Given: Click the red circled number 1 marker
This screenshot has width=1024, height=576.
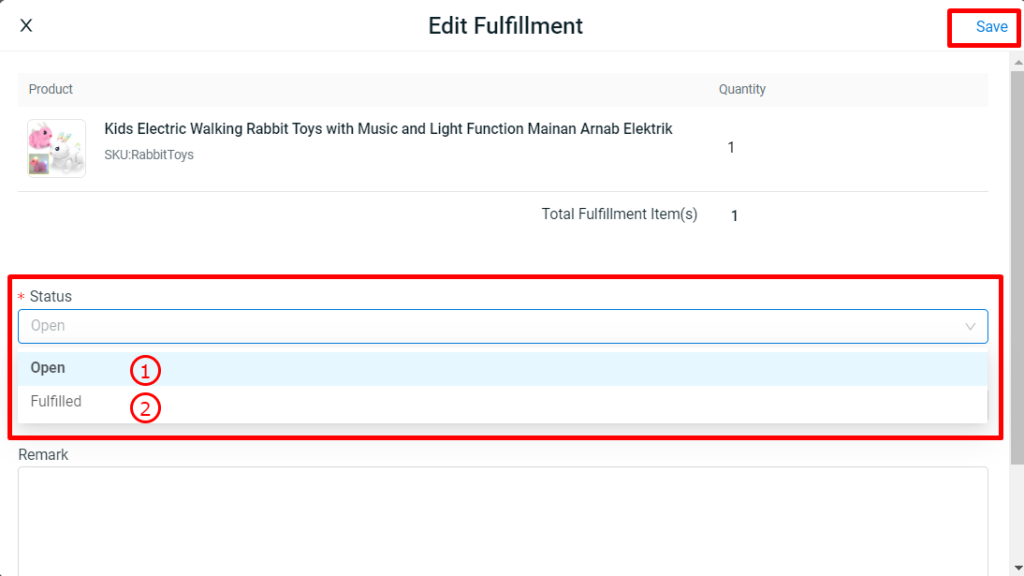Looking at the screenshot, I should tap(146, 371).
